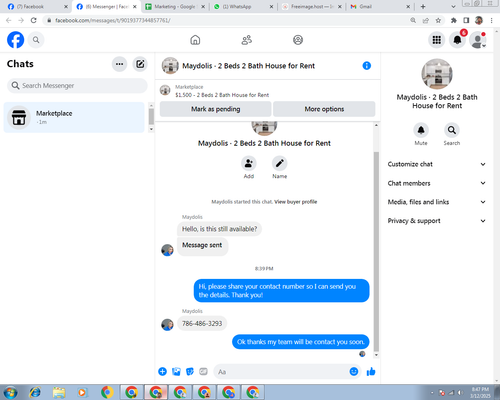Click the browser address bar URL
Viewport: 500px width, 400px height.
click(x=113, y=20)
